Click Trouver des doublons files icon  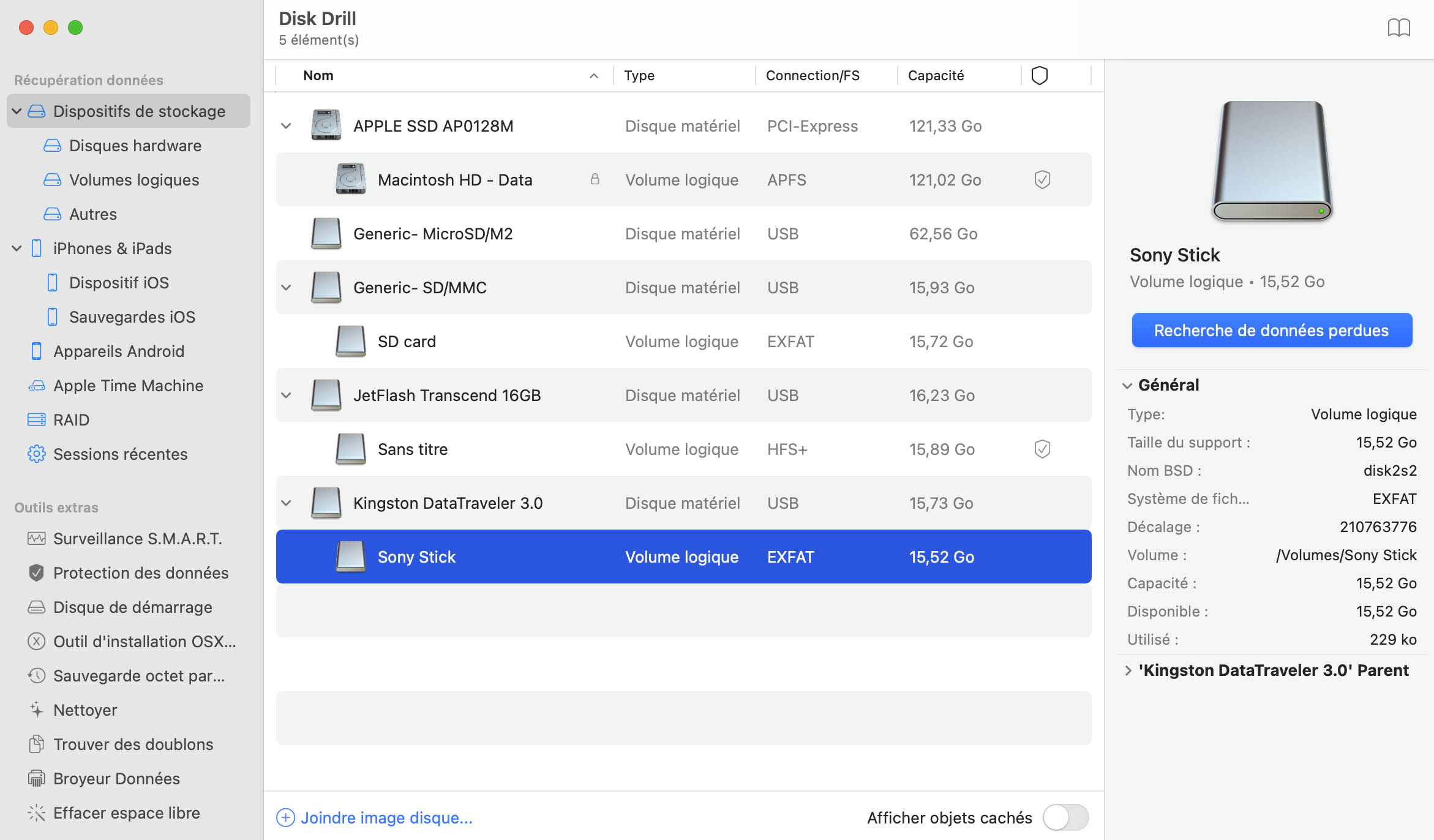pyautogui.click(x=37, y=744)
